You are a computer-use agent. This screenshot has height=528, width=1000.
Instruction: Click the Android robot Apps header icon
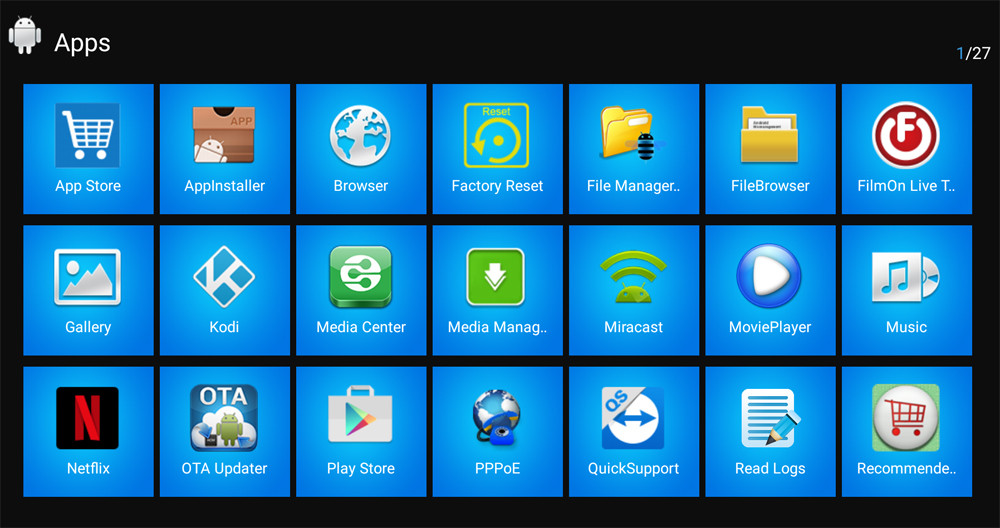click(x=25, y=36)
